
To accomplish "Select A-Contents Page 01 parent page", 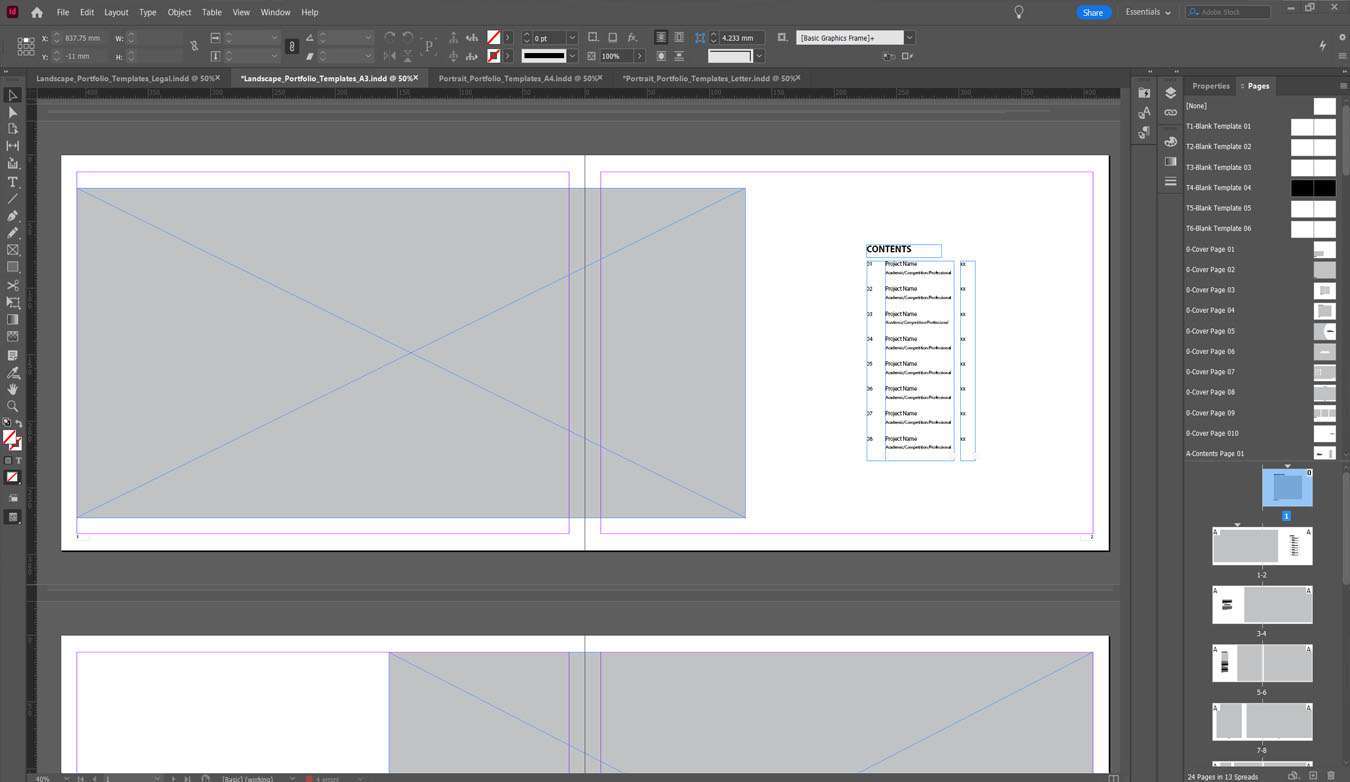I will click(1260, 454).
